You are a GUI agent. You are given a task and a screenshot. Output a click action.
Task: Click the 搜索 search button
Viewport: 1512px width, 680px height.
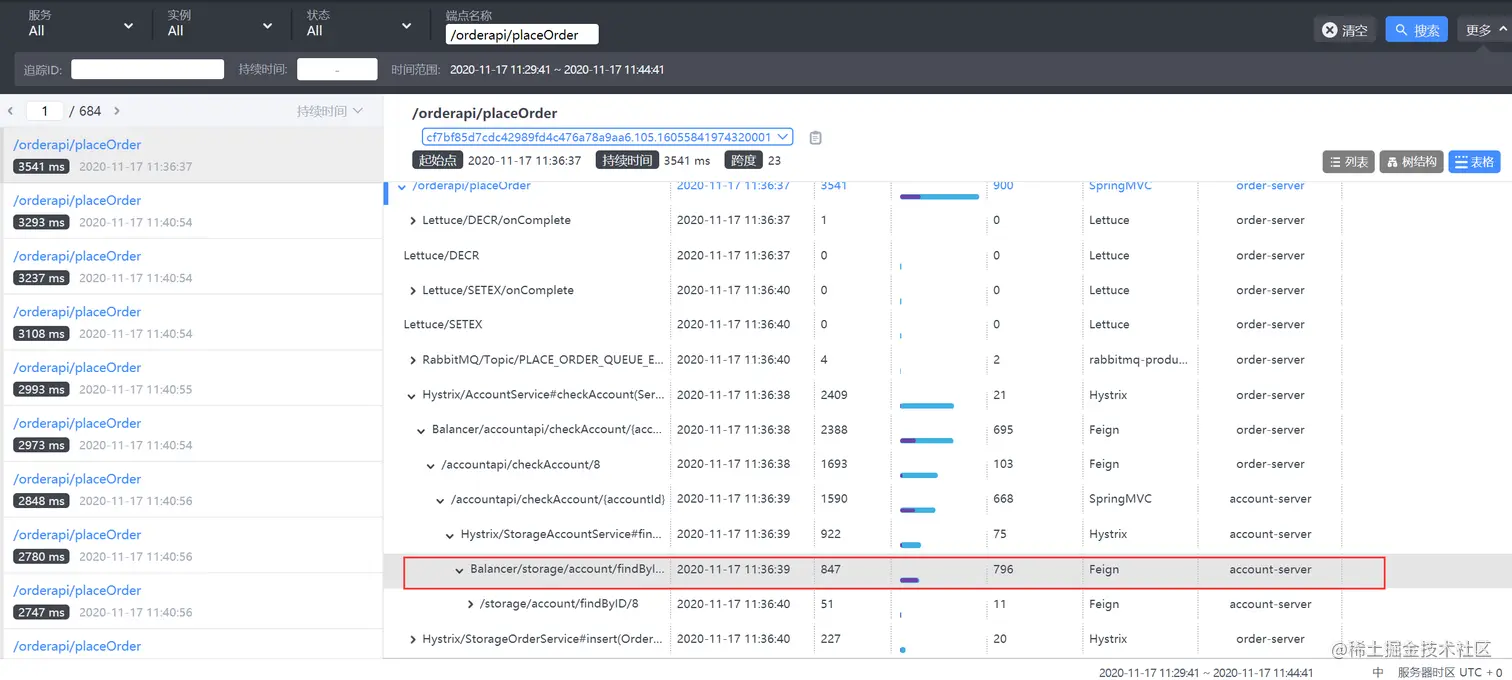1417,30
